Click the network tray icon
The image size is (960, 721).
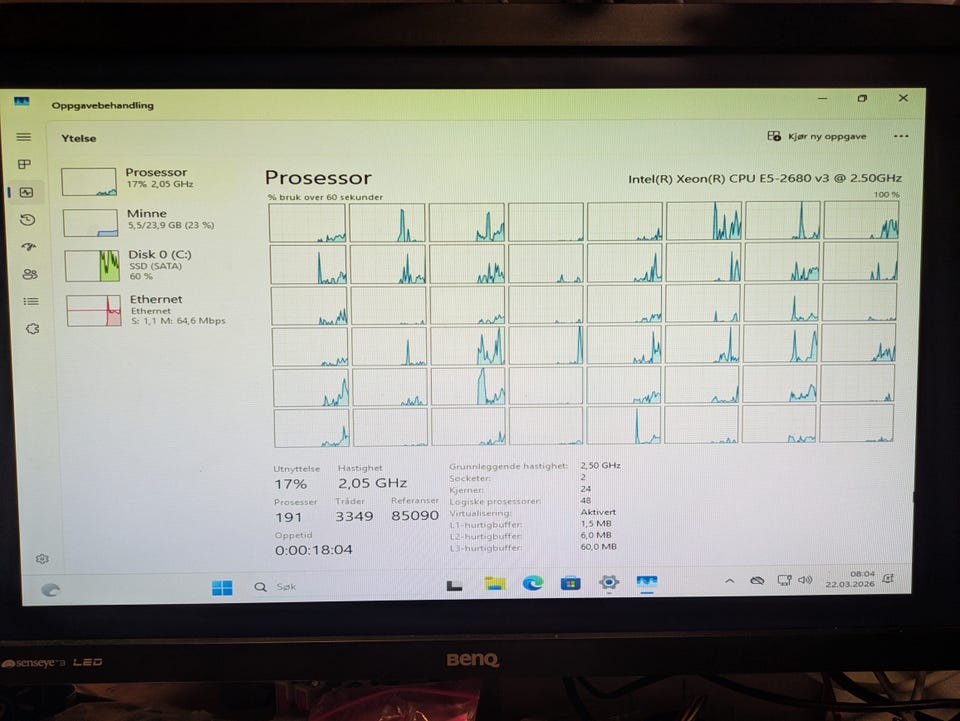(x=784, y=580)
